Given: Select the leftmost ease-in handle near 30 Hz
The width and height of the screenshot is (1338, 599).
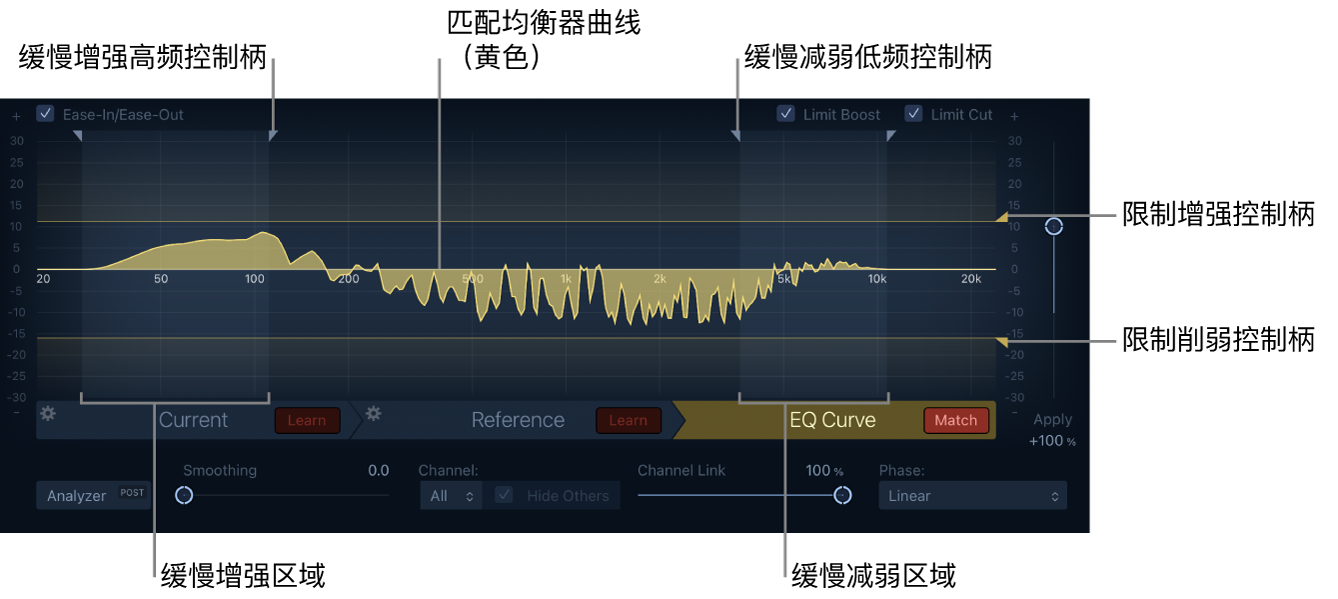Looking at the screenshot, I should coord(78,135).
